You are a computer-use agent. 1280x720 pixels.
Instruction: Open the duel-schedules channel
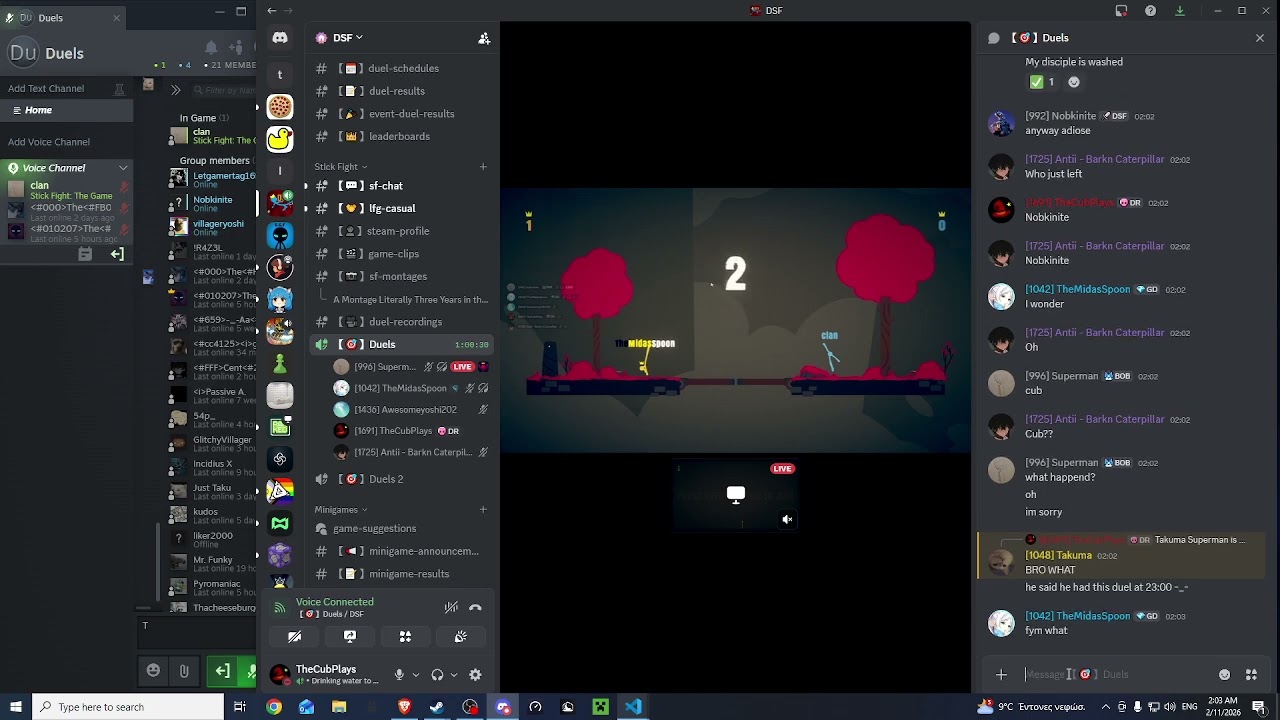[x=400, y=68]
